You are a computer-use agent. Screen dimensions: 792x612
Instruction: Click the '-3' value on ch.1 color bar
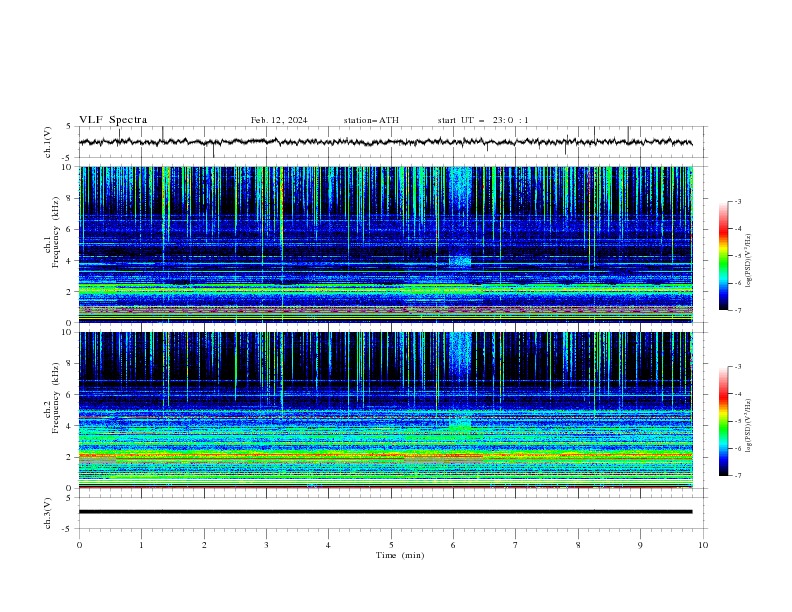click(x=737, y=201)
